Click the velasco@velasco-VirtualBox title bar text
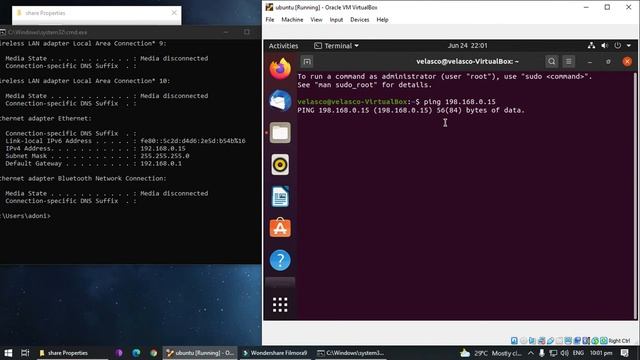 pyautogui.click(x=467, y=62)
